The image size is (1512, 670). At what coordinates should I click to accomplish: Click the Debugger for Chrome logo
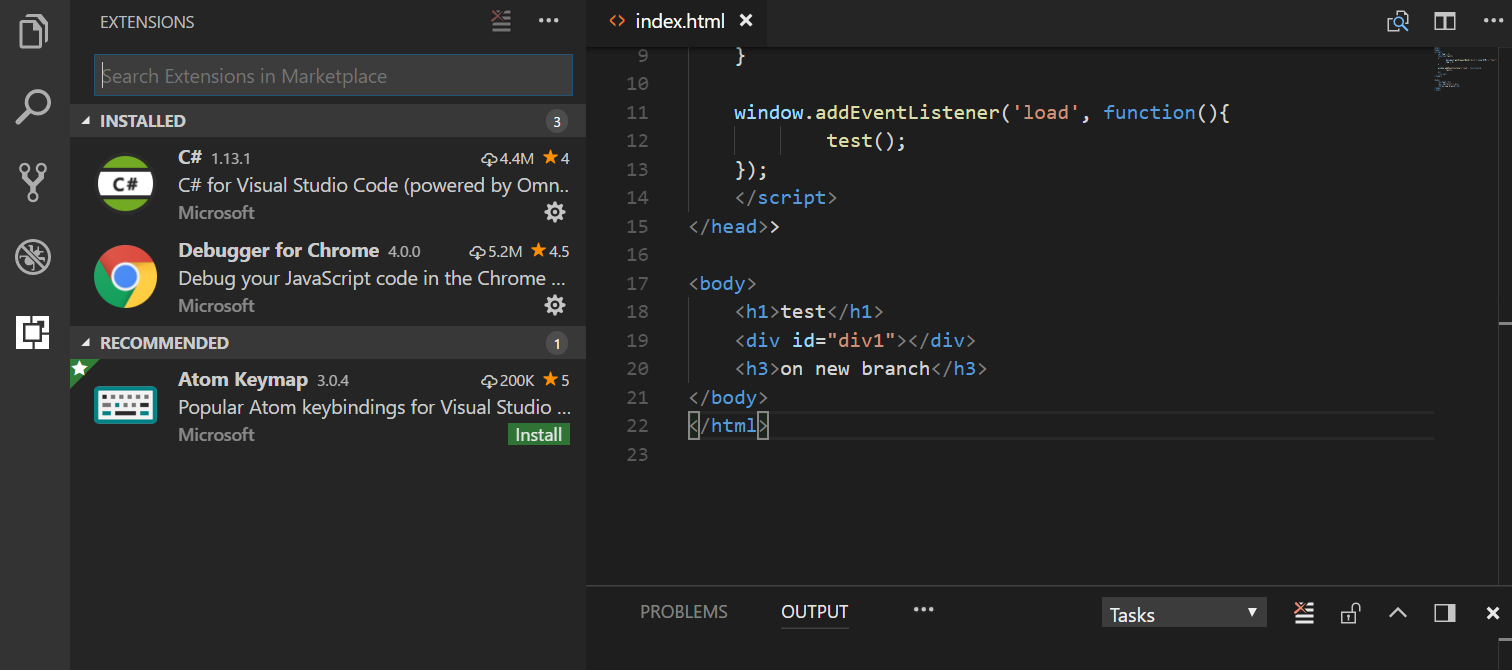[x=125, y=277]
